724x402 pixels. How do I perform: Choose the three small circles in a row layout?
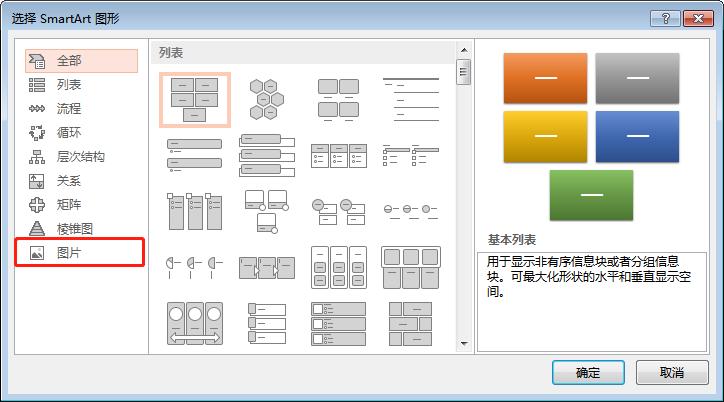410,211
